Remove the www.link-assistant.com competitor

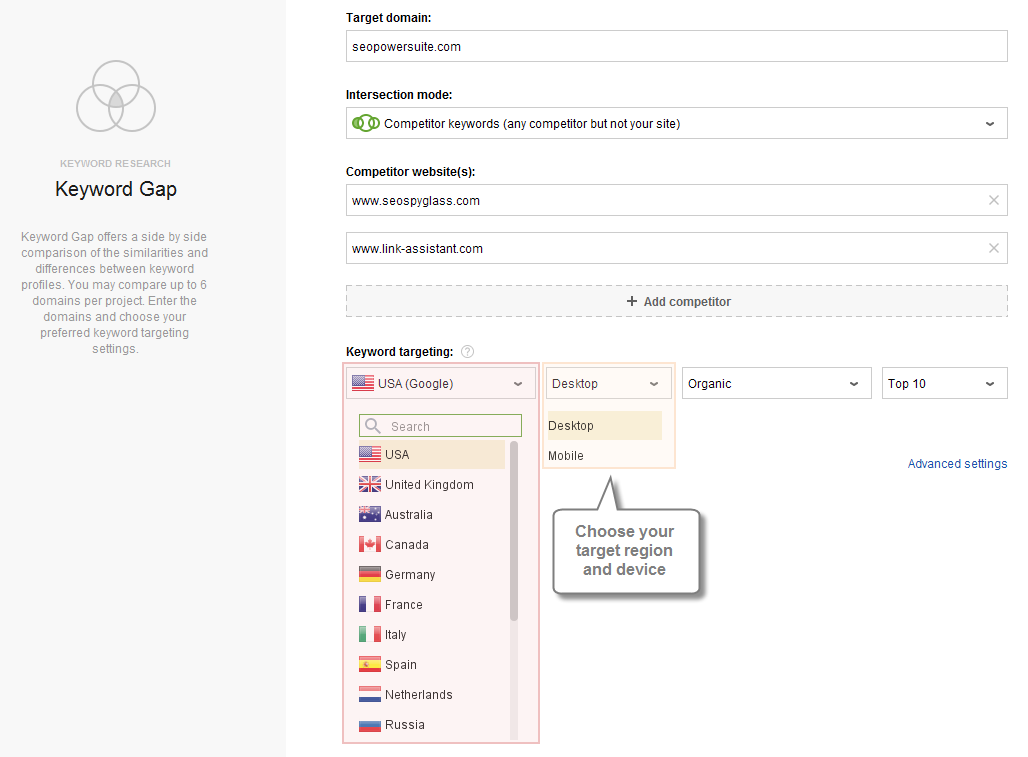click(x=994, y=248)
